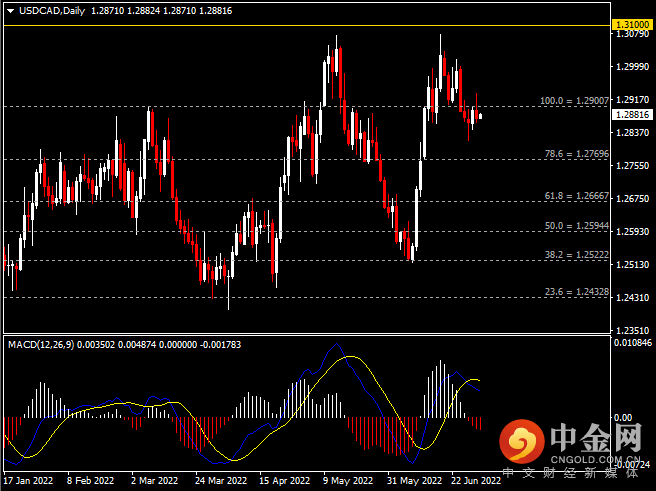Click the 0.010846 MACD scale value

pyautogui.click(x=631, y=343)
